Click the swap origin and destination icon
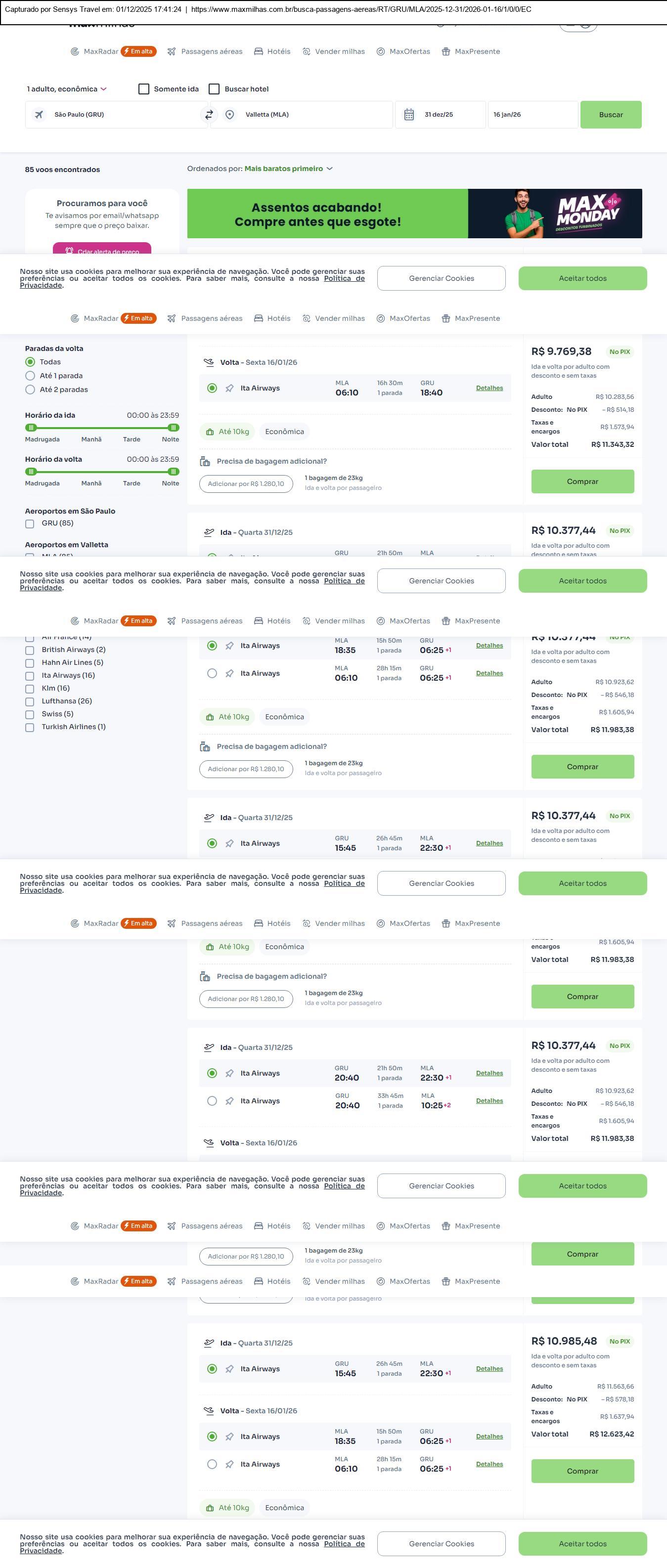 (x=209, y=114)
